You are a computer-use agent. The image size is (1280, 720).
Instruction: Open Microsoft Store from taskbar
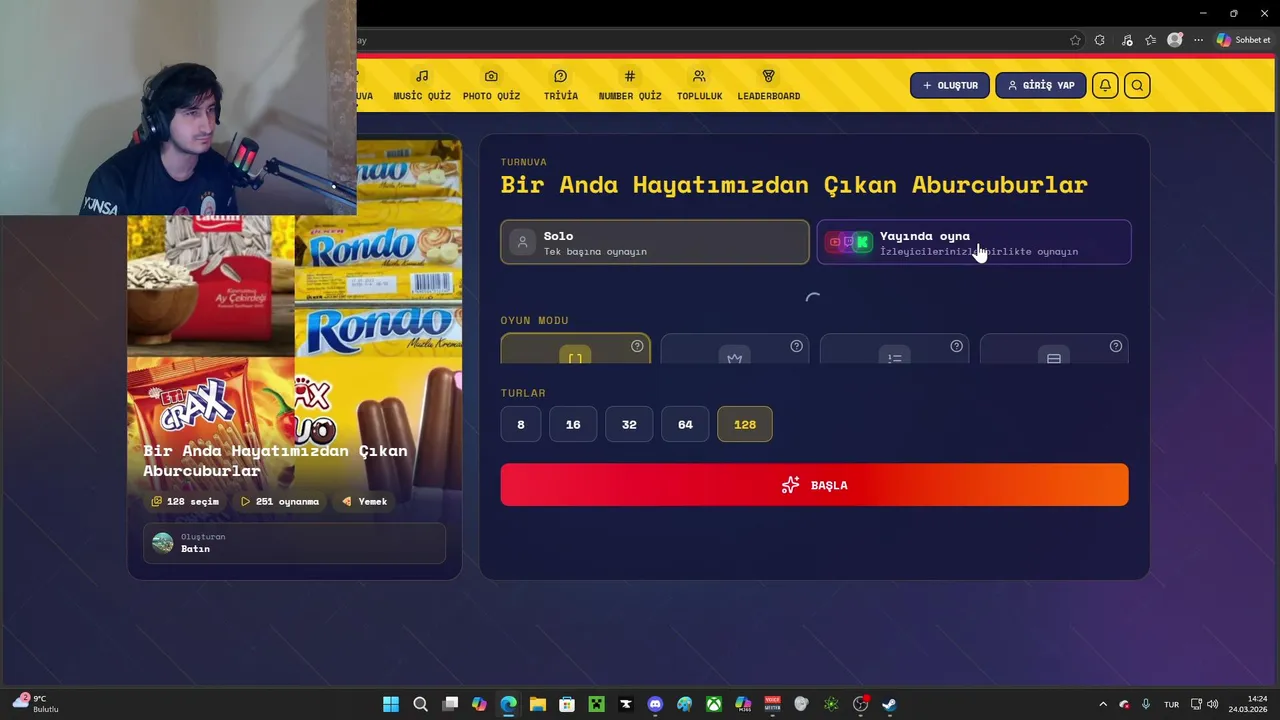click(x=567, y=704)
